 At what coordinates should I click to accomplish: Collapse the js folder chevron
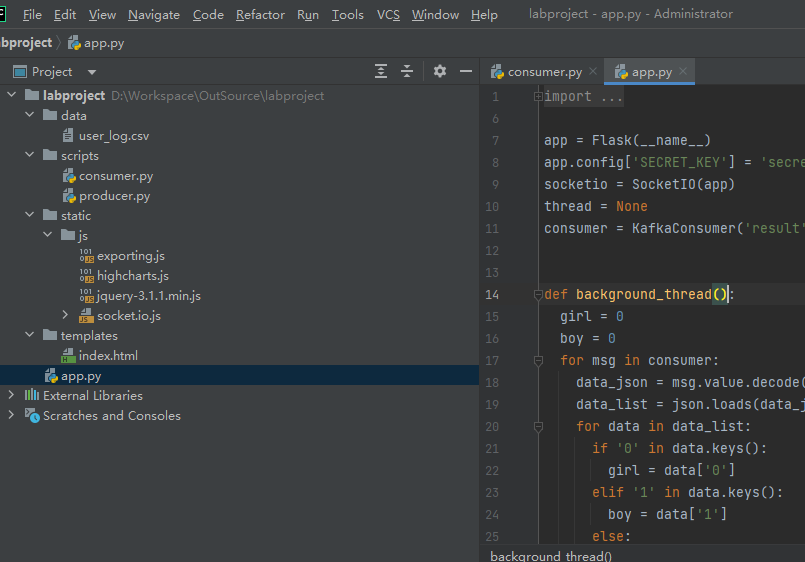(48, 235)
